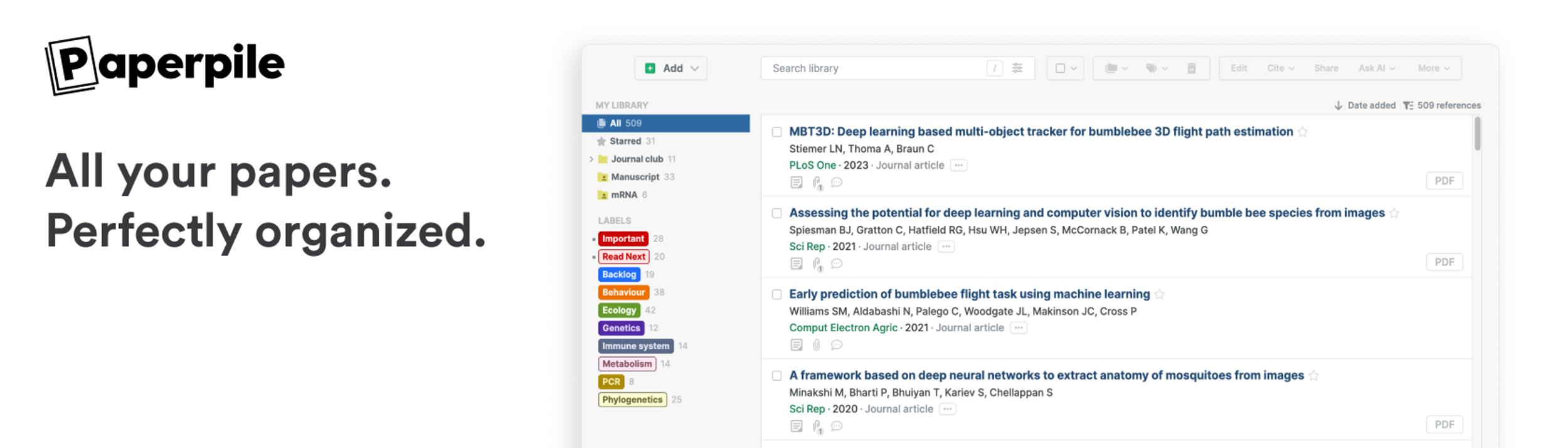Image resolution: width=1568 pixels, height=448 pixels.
Task: Click the filter icon beside 509 references
Action: [x=1408, y=105]
